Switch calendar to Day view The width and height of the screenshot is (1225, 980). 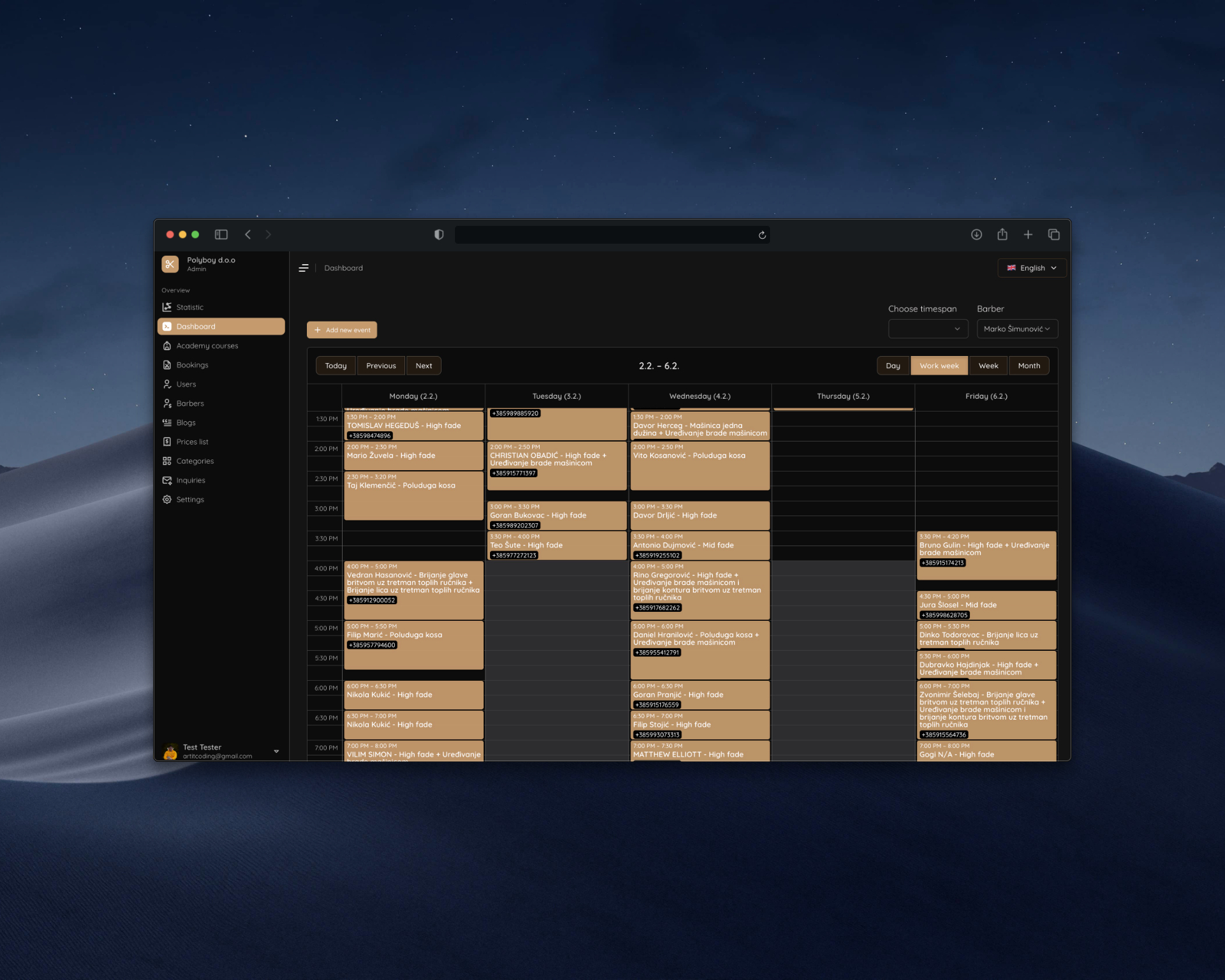pos(893,366)
